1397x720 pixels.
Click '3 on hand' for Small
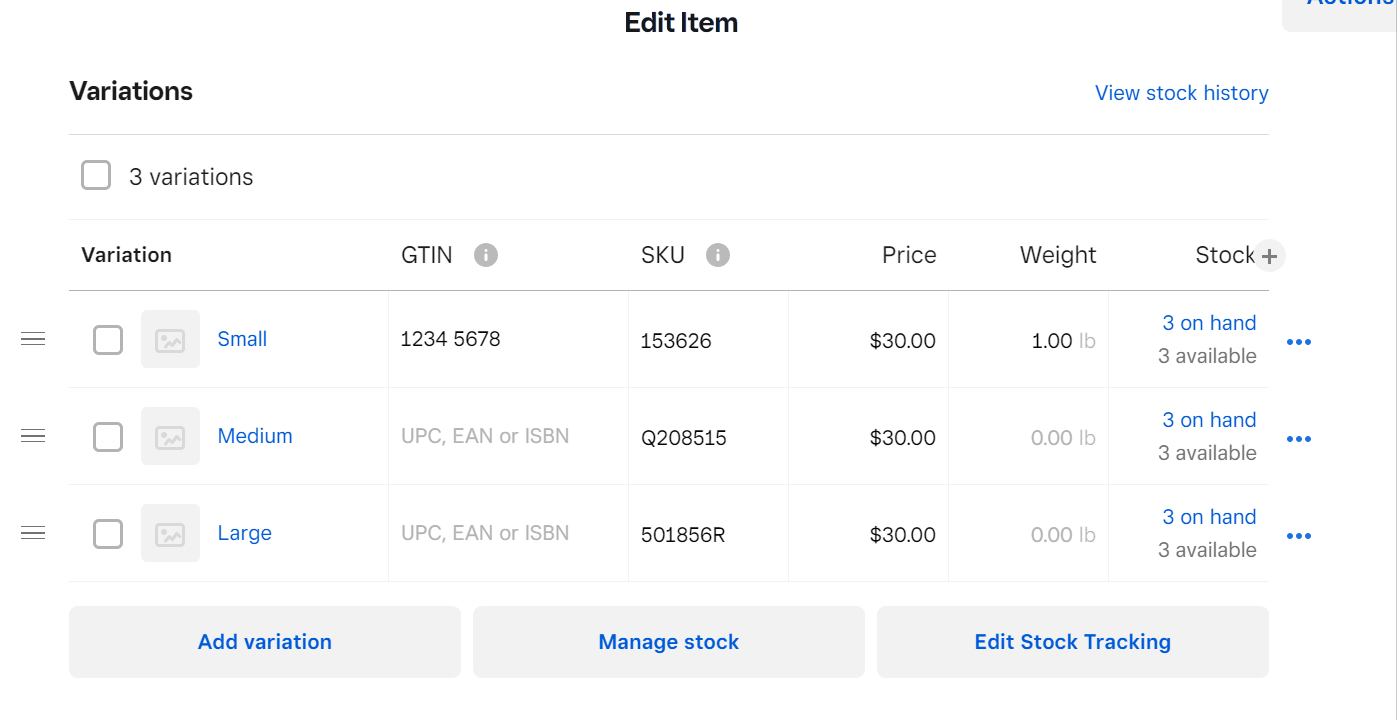coord(1209,323)
